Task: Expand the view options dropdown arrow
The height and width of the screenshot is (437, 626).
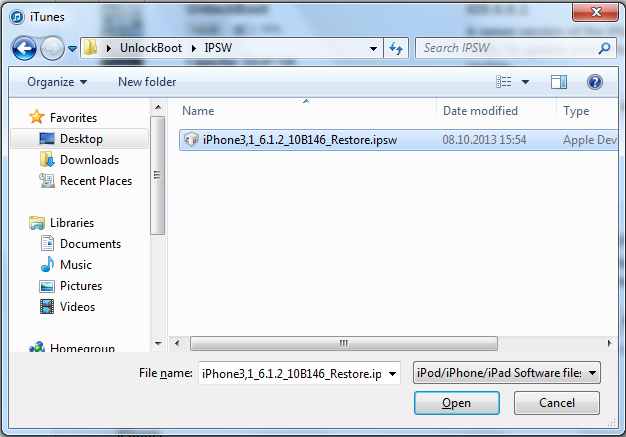Action: click(x=525, y=82)
